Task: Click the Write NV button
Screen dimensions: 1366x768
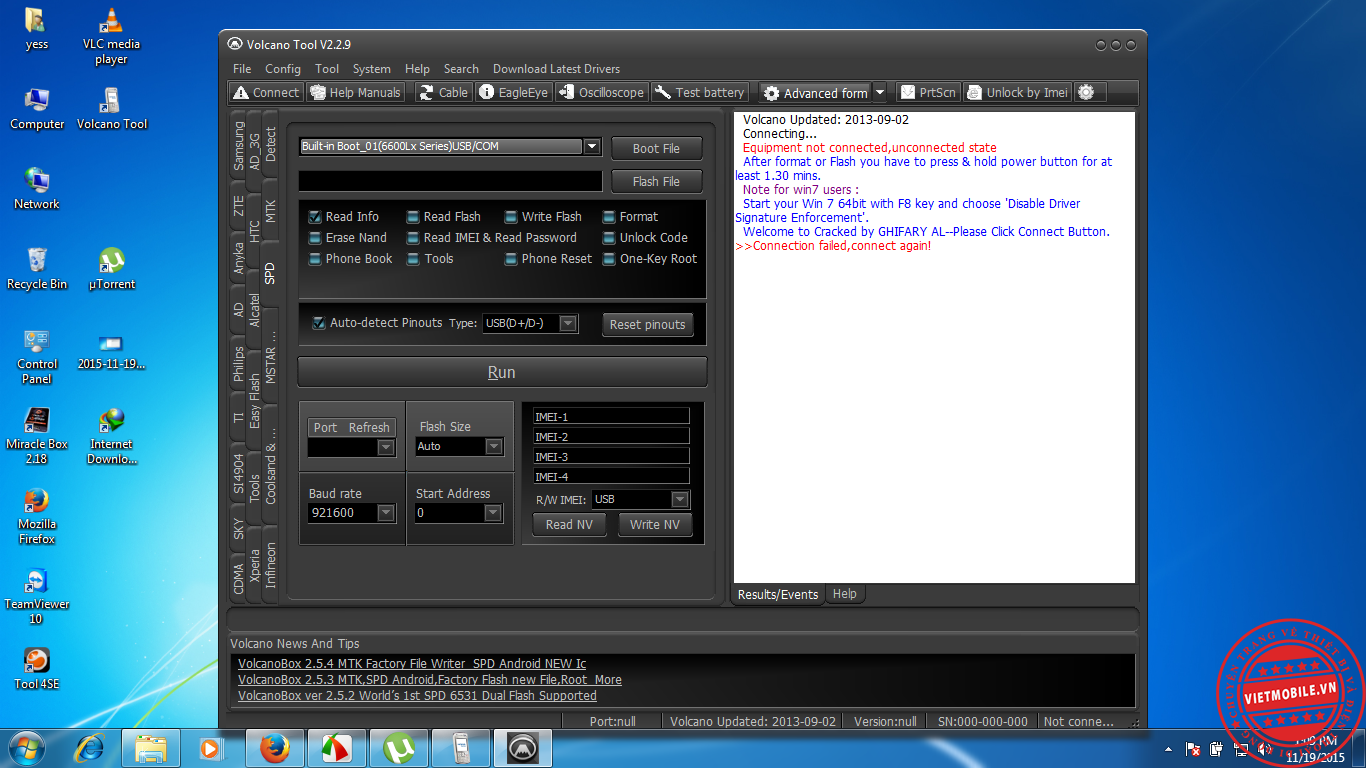Action: point(655,524)
